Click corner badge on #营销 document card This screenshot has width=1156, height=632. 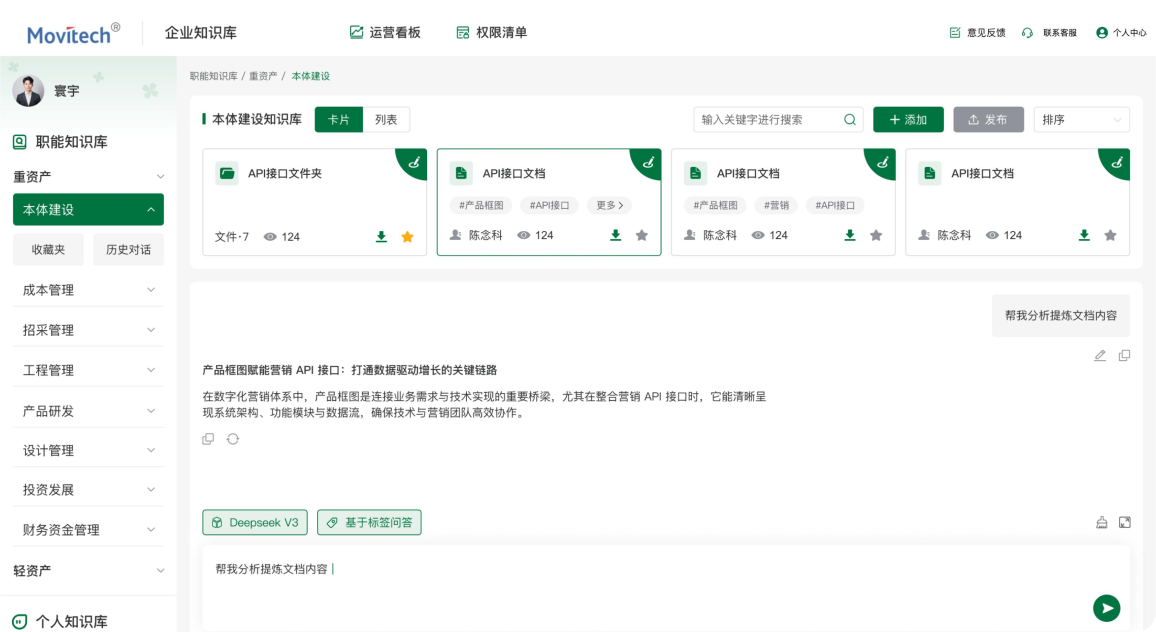pos(882,162)
